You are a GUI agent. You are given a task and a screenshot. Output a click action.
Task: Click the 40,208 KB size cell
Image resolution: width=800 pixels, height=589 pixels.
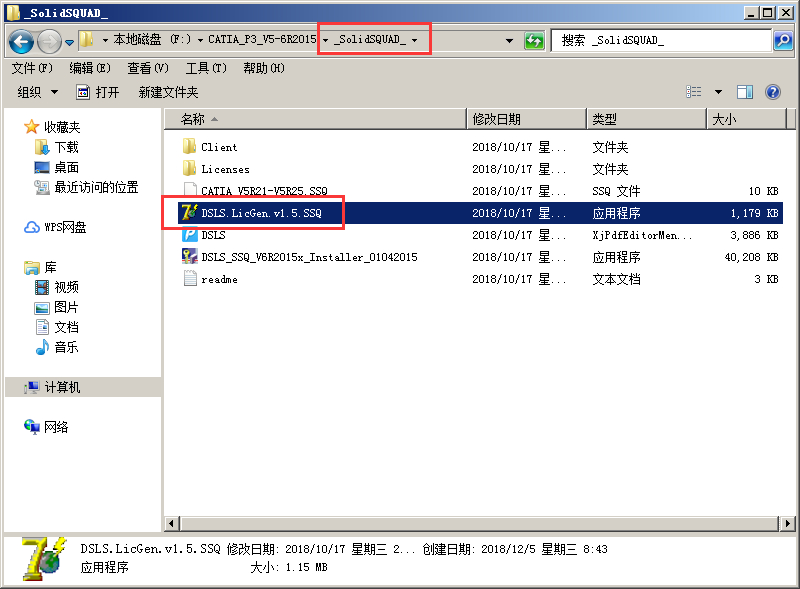751,257
